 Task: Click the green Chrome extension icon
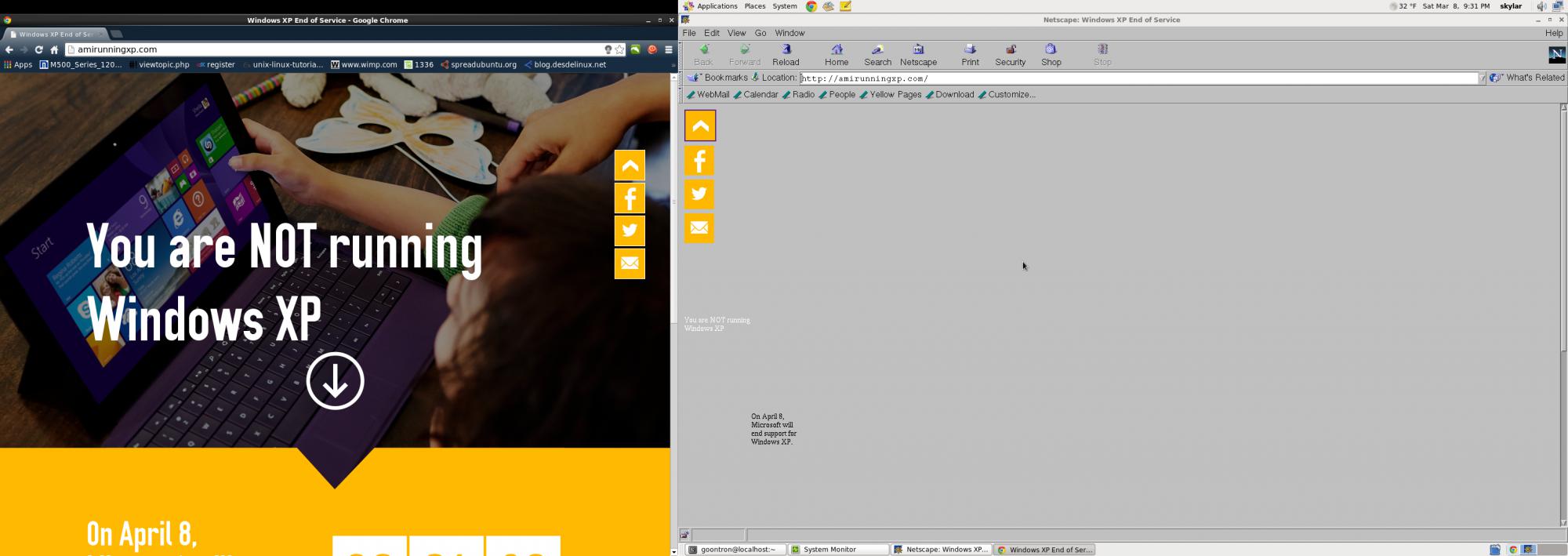coord(635,49)
